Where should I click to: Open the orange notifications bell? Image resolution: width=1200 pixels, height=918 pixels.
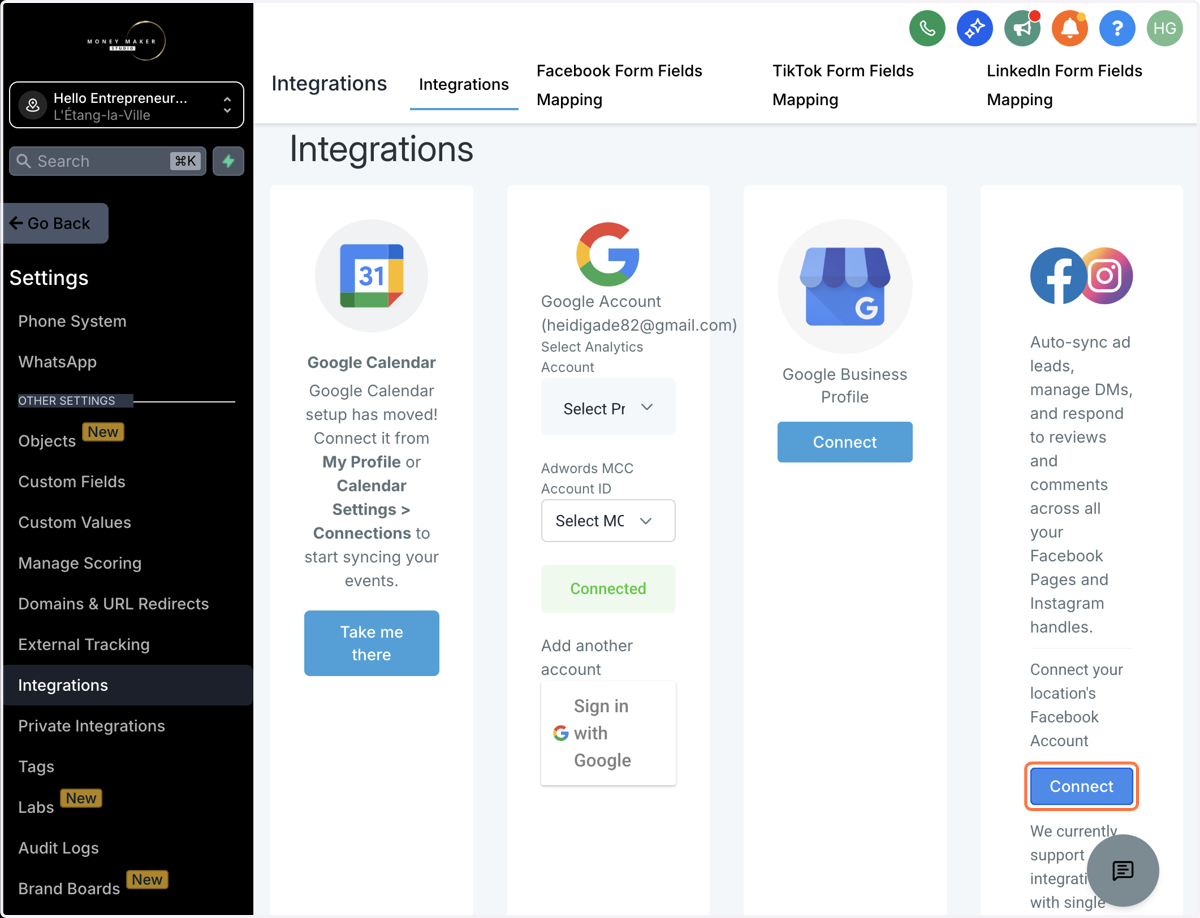pos(1070,29)
